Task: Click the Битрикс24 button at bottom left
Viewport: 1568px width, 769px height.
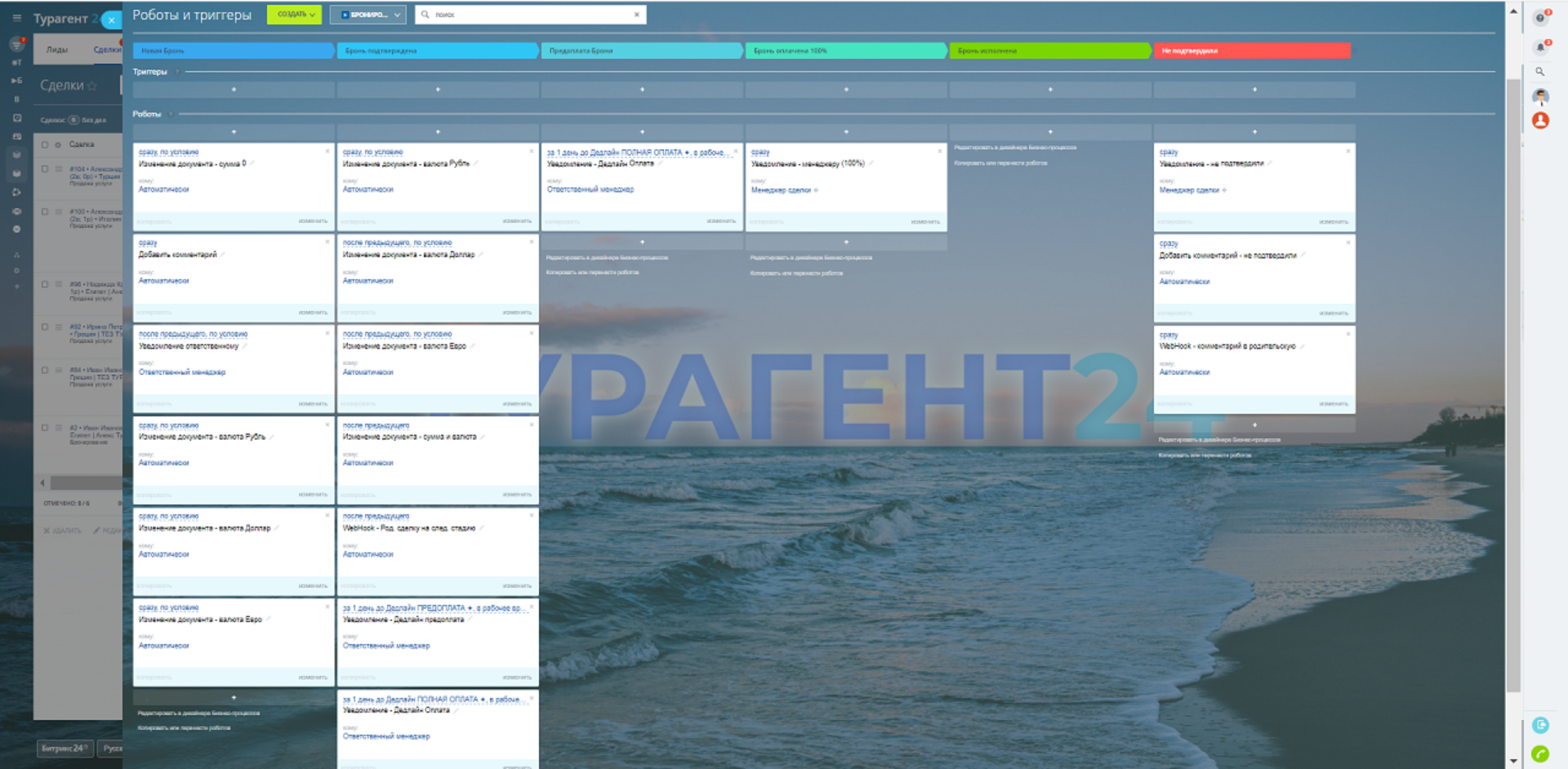Action: (65, 749)
